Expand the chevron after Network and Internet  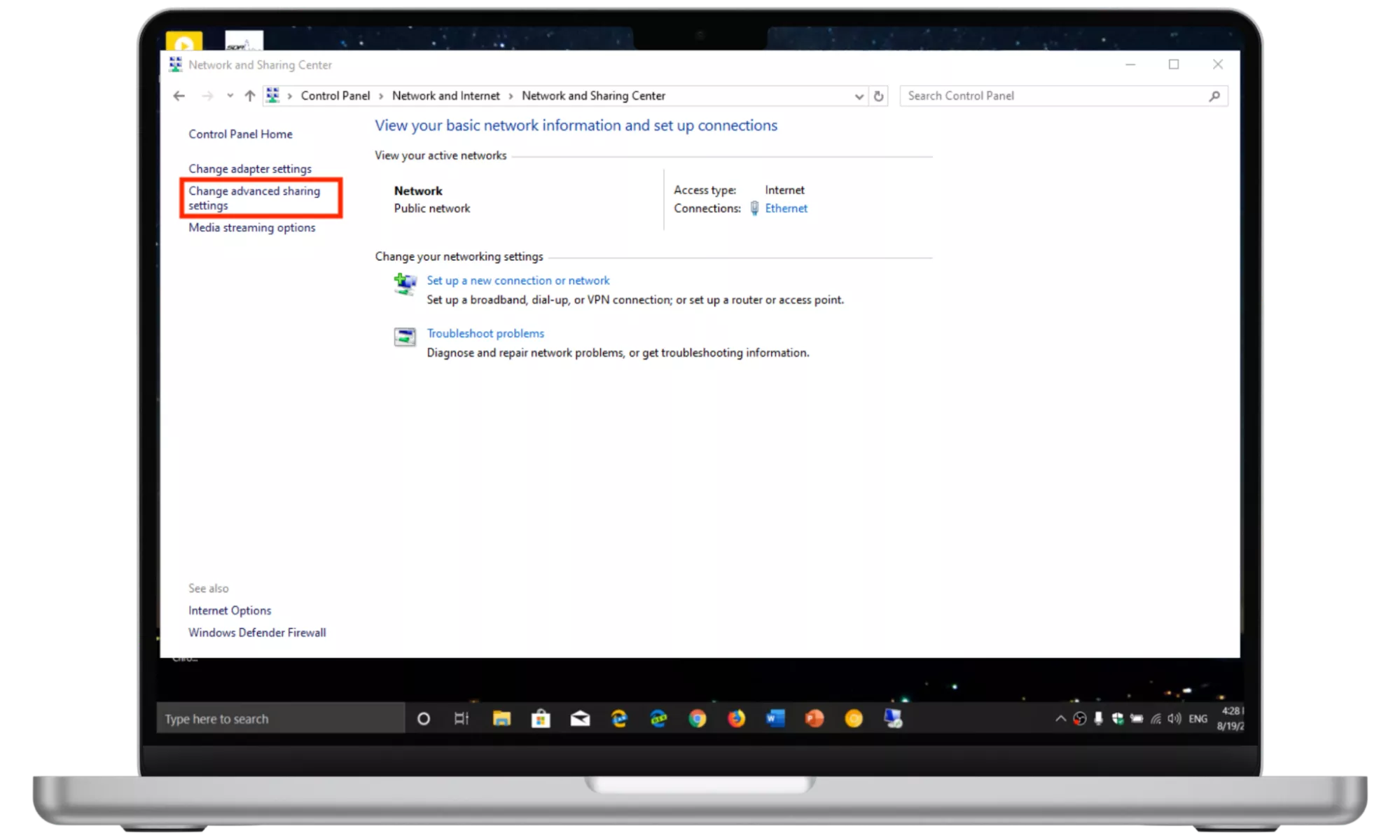pos(511,97)
